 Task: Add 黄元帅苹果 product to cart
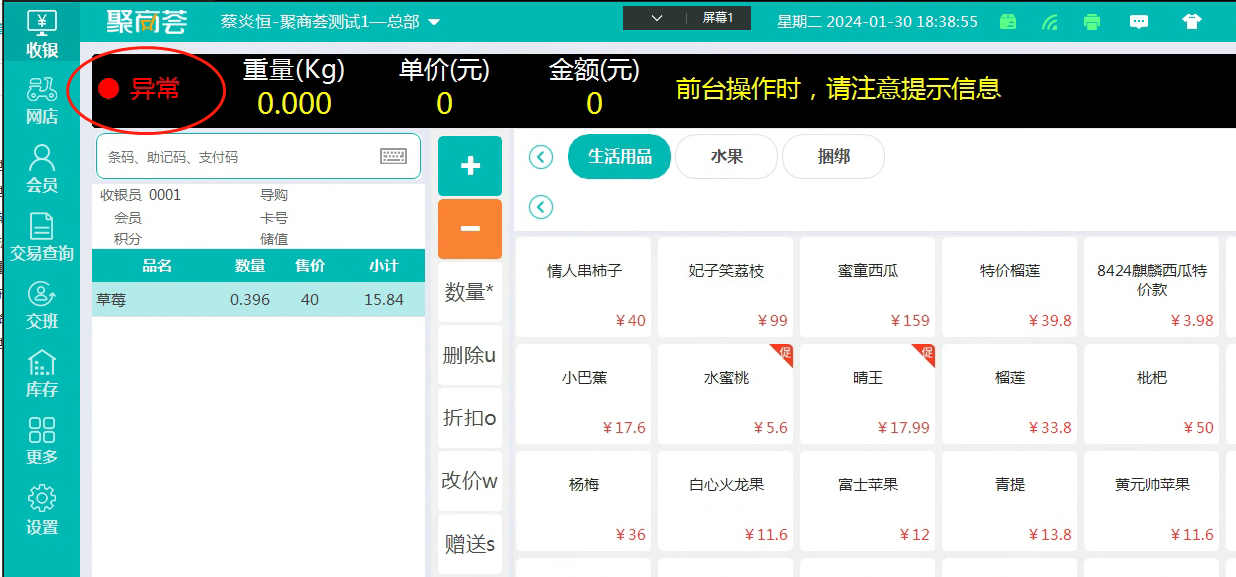tap(1152, 501)
